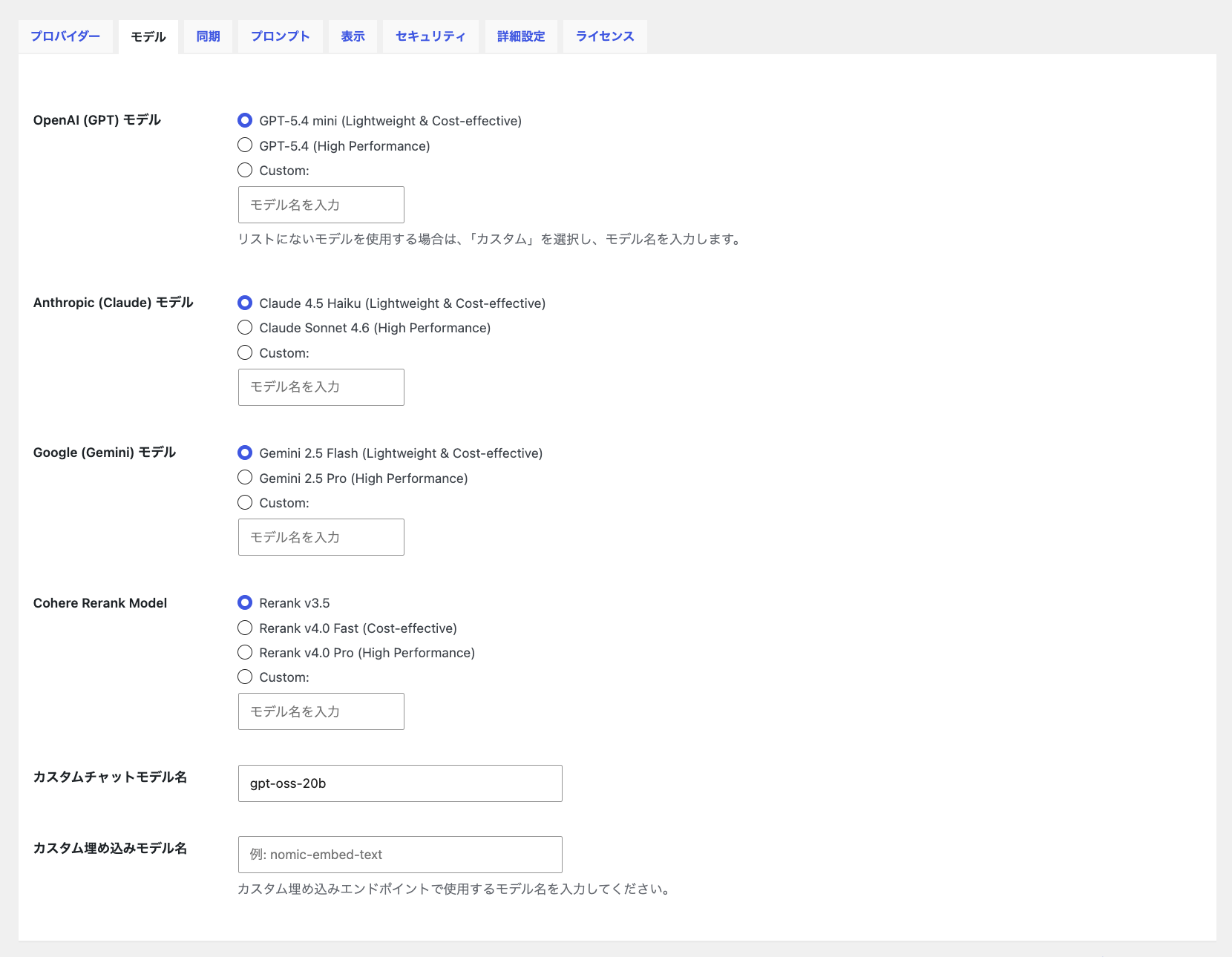Go to the 表示 tab
This screenshot has height=957, width=1232.
(x=353, y=36)
